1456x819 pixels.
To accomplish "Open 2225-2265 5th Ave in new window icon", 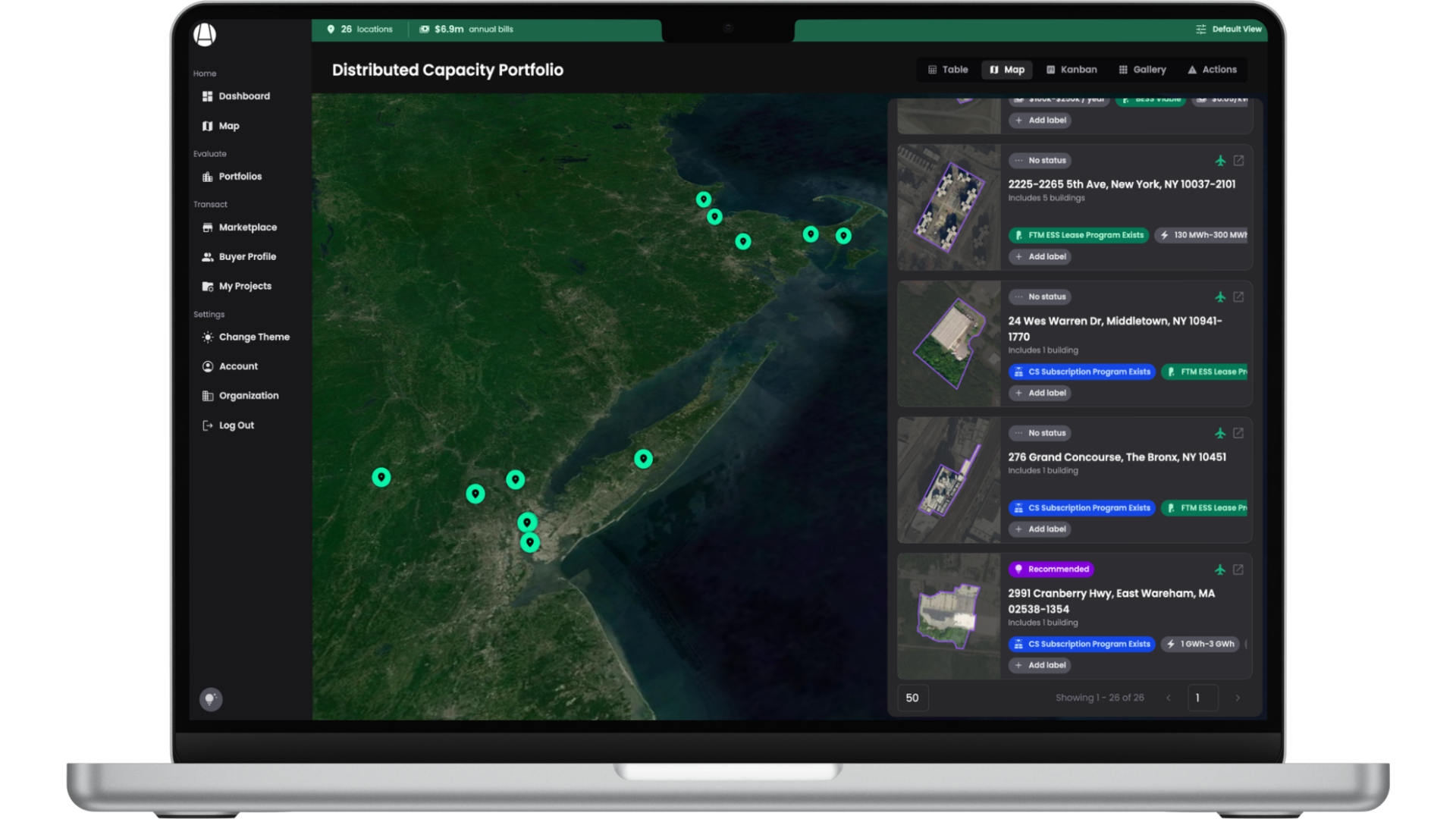I will point(1238,161).
